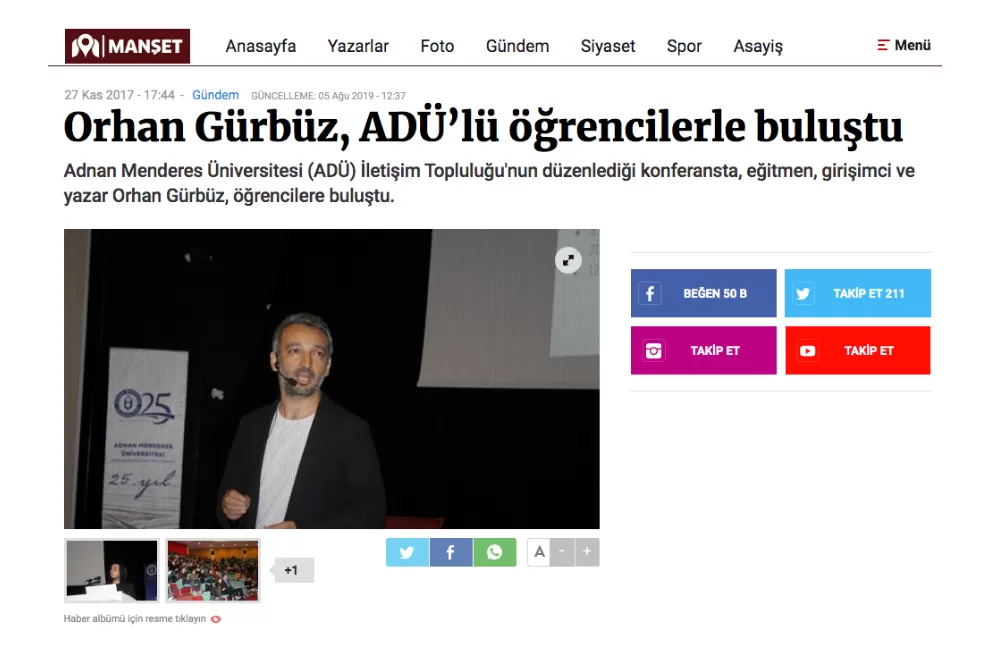Decrease text size with minus button
Screen dimensions: 1000x667
coord(562,552)
